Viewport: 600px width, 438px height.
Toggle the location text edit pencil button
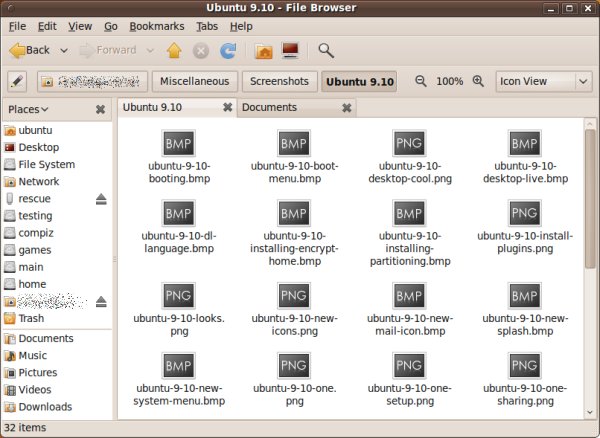(x=17, y=81)
